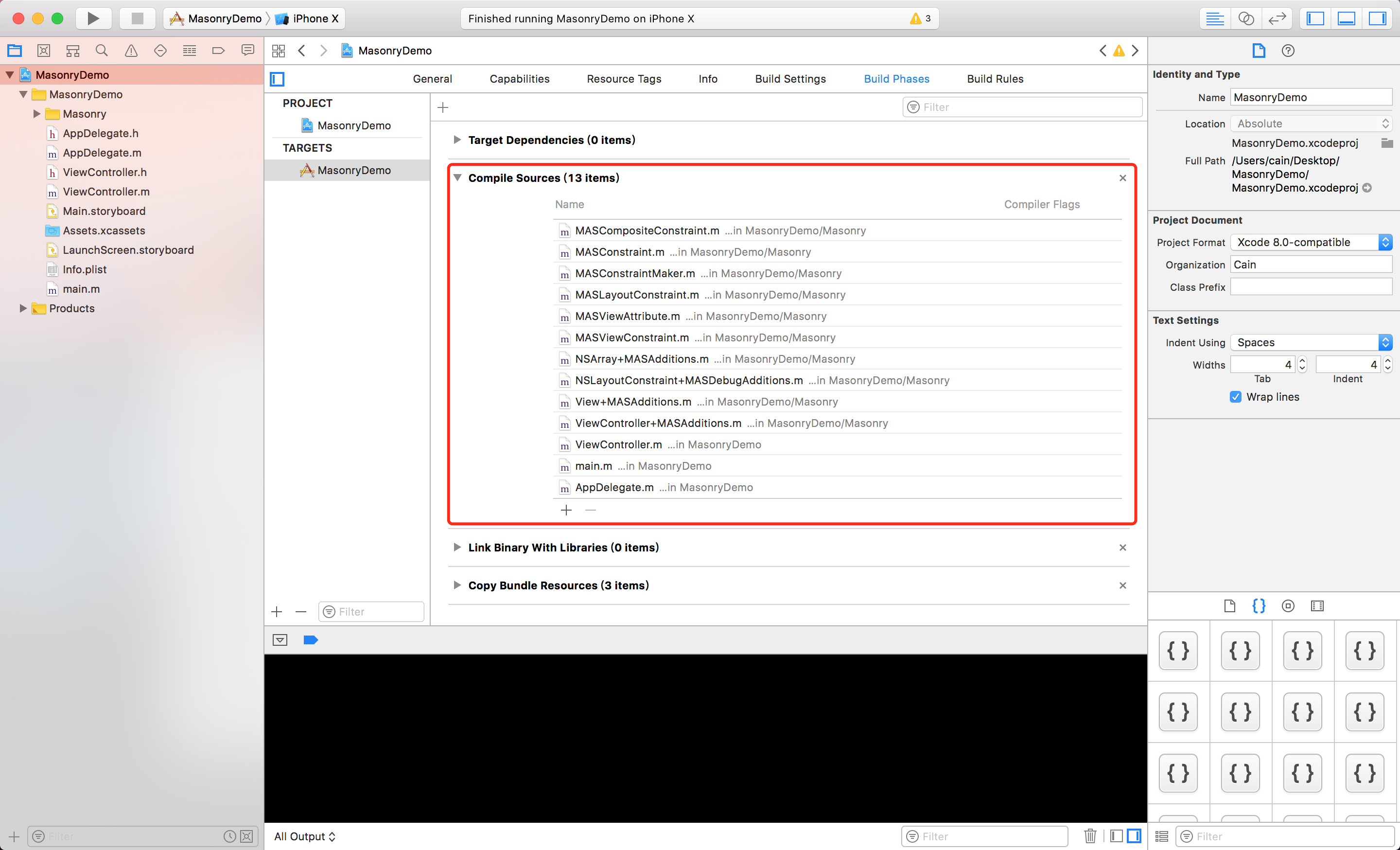This screenshot has width=1400, height=850.
Task: Increment the Tab width stepper
Action: click(x=1302, y=361)
